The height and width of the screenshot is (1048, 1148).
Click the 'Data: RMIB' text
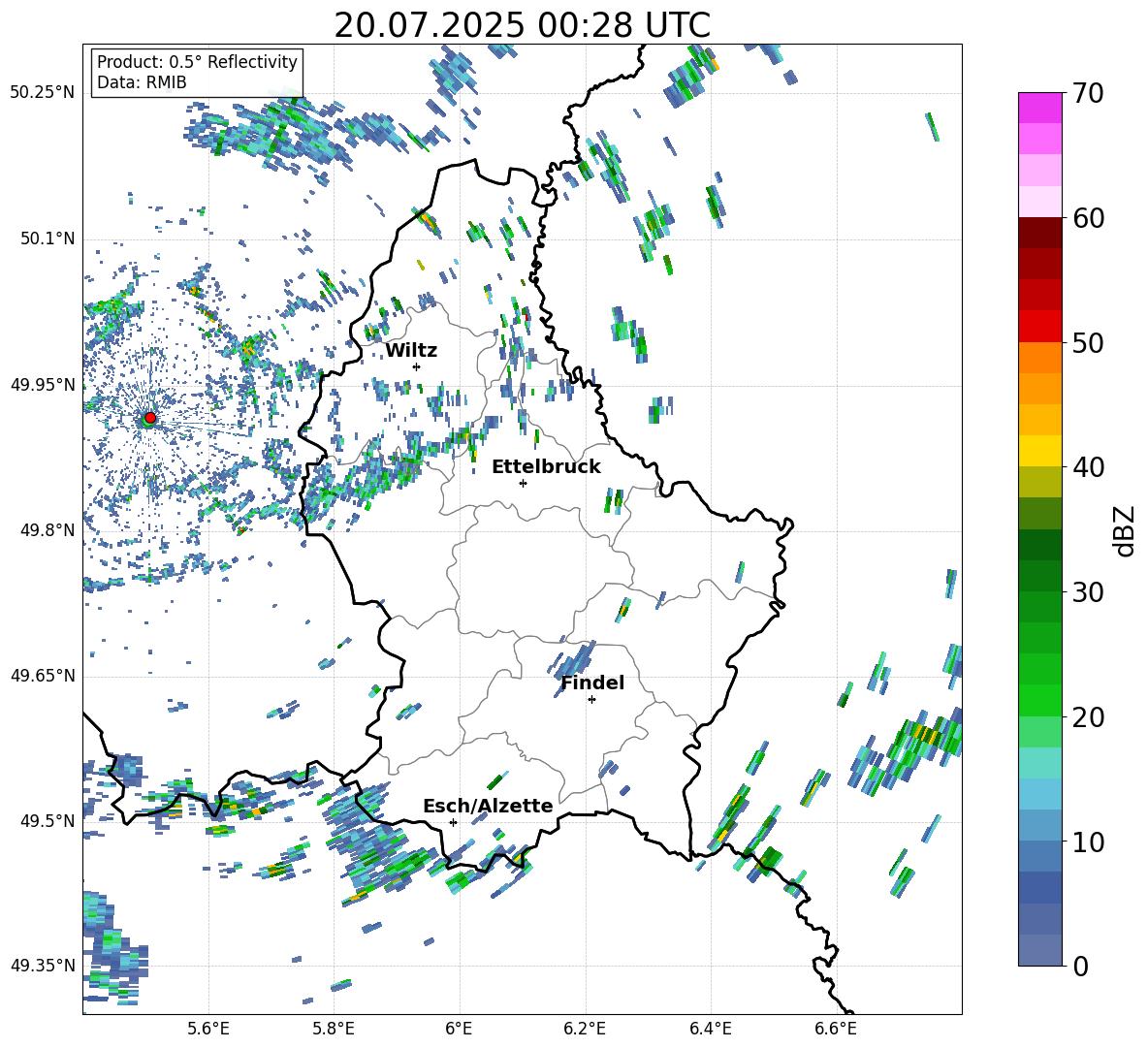click(142, 82)
